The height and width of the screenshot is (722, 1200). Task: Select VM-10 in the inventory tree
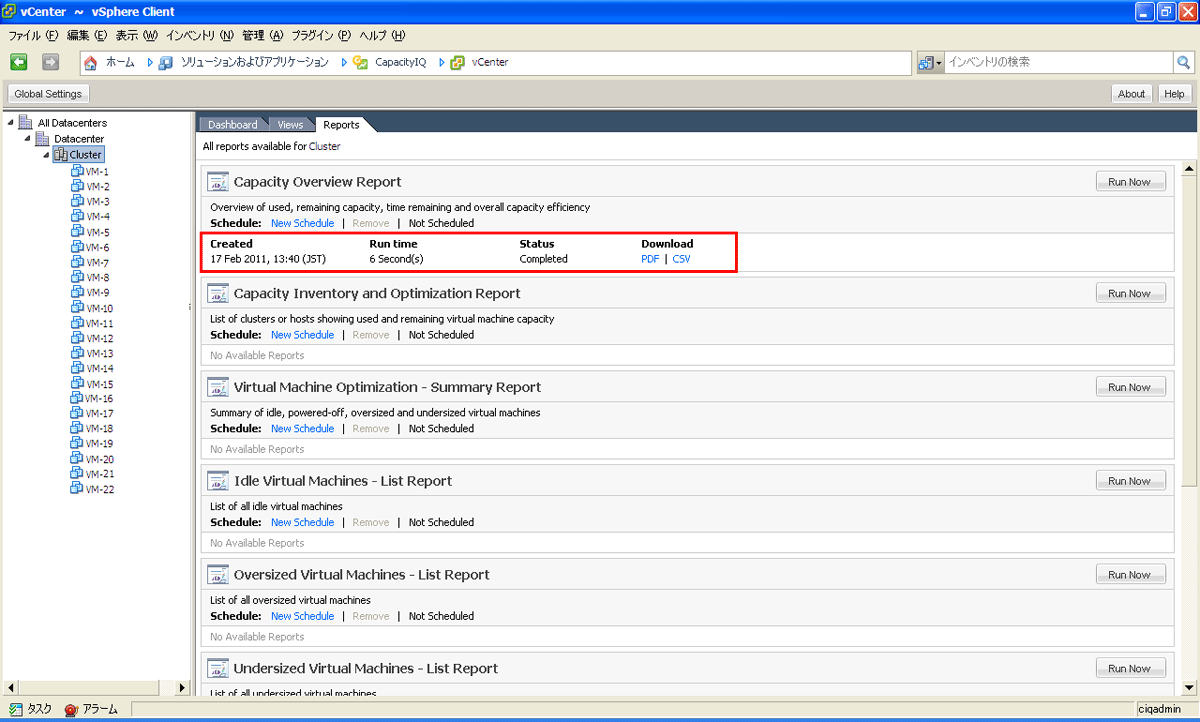[99, 308]
